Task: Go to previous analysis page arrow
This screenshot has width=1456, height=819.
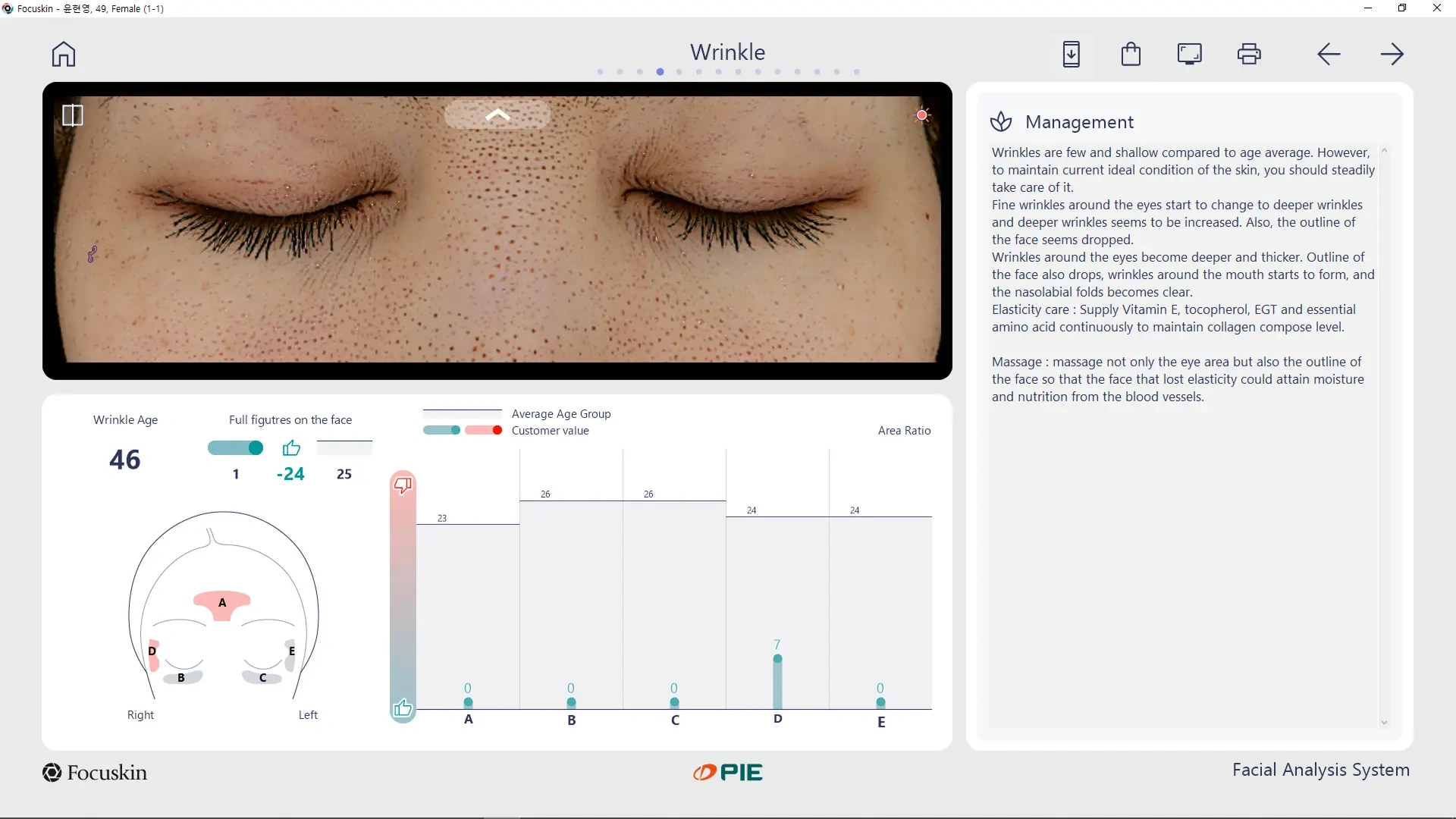Action: (1329, 55)
